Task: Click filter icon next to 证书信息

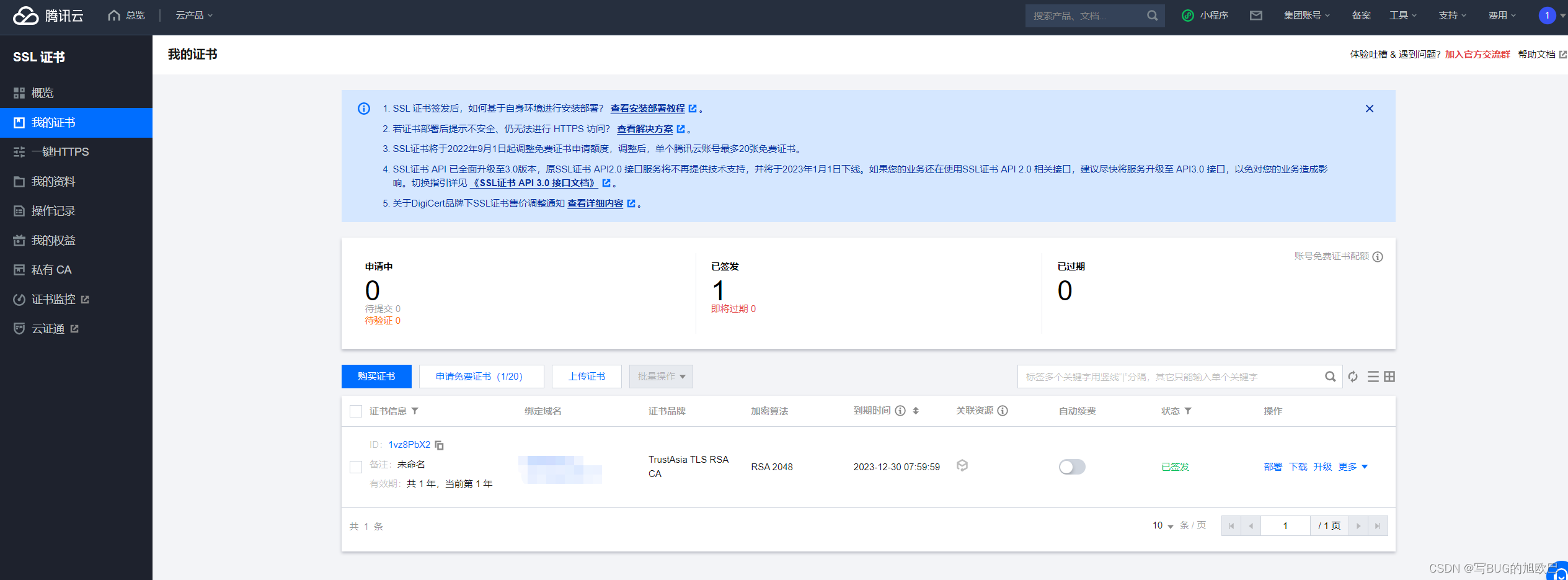Action: pyautogui.click(x=415, y=411)
